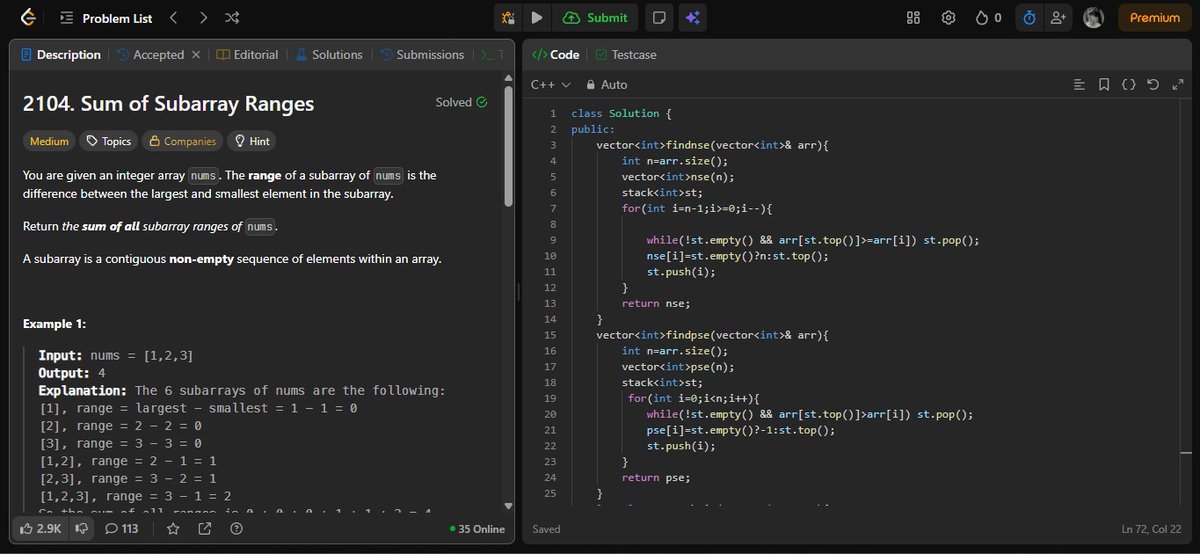Expand the editor to fullscreen
1200x554 pixels.
tap(1177, 85)
